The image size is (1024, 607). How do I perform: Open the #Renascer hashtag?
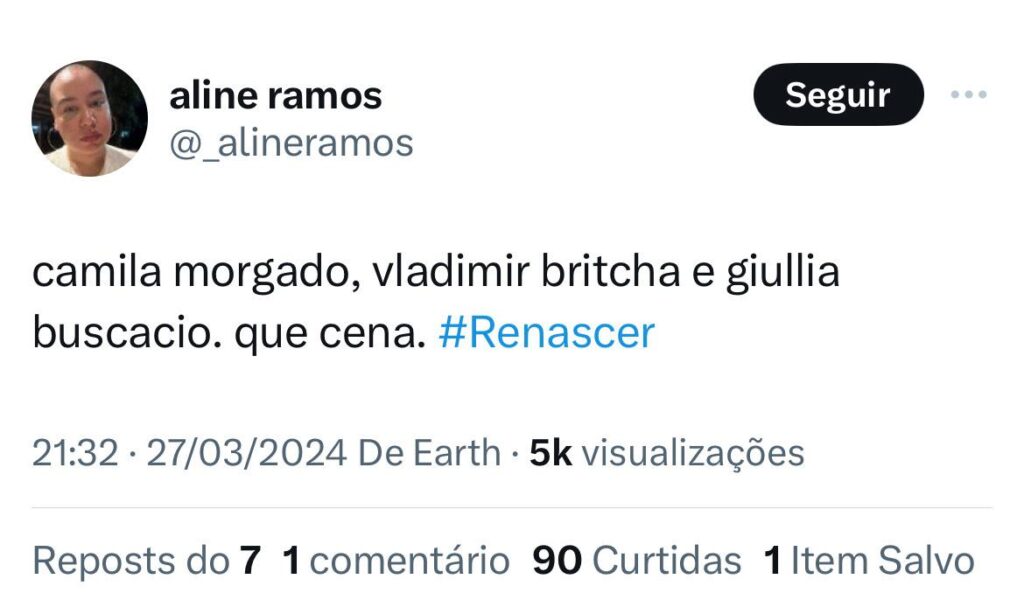[x=546, y=333]
